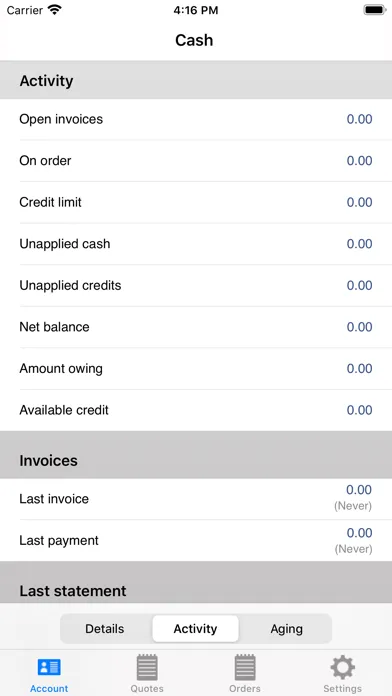Image resolution: width=392 pixels, height=696 pixels.
Task: Tap the battery status icon
Action: point(375,10)
